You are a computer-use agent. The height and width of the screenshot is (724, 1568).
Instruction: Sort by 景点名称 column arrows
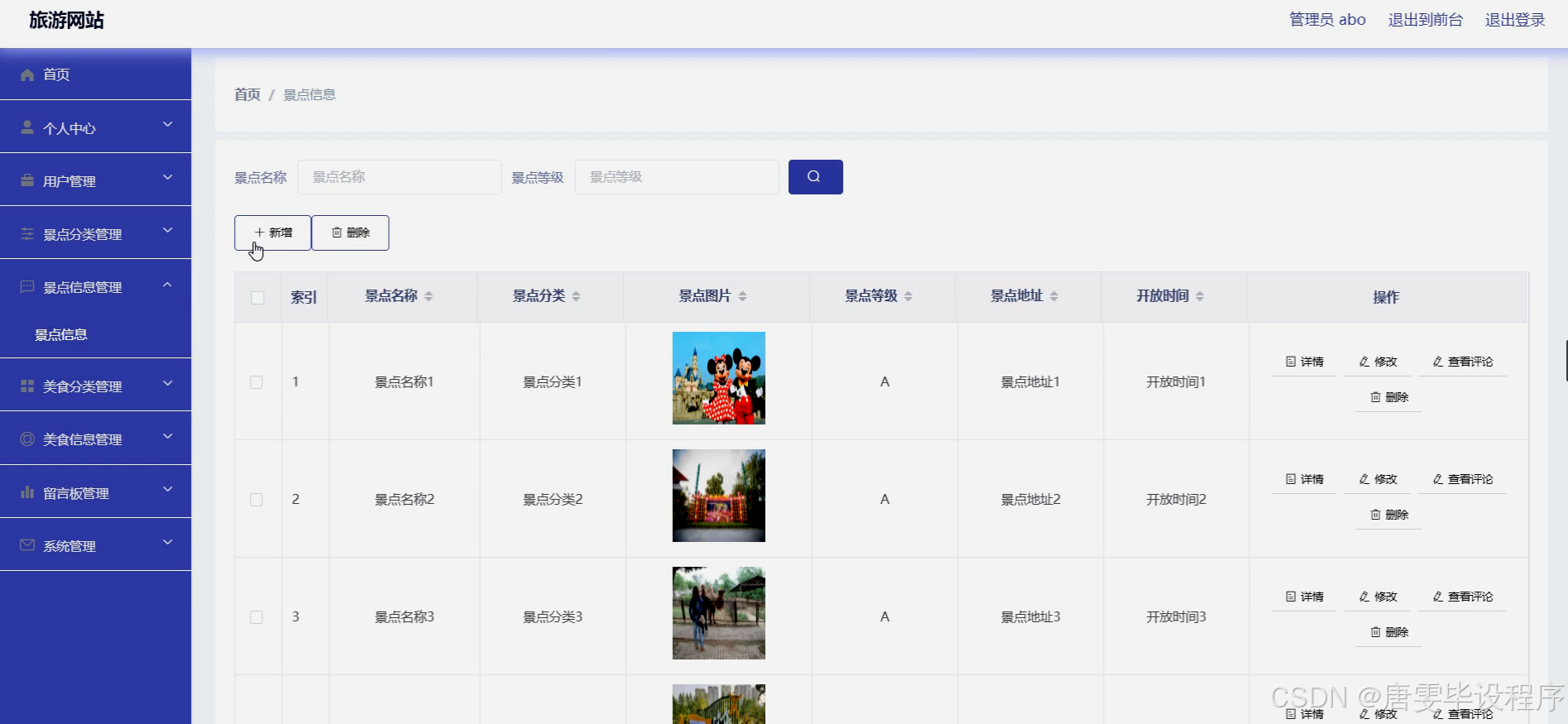429,296
